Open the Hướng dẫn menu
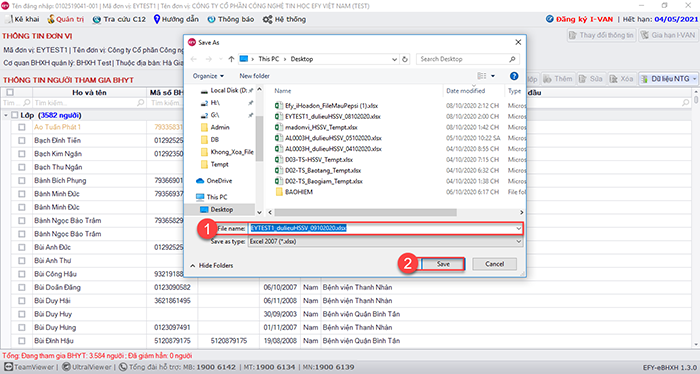This screenshot has height=374, width=700. 176,19
